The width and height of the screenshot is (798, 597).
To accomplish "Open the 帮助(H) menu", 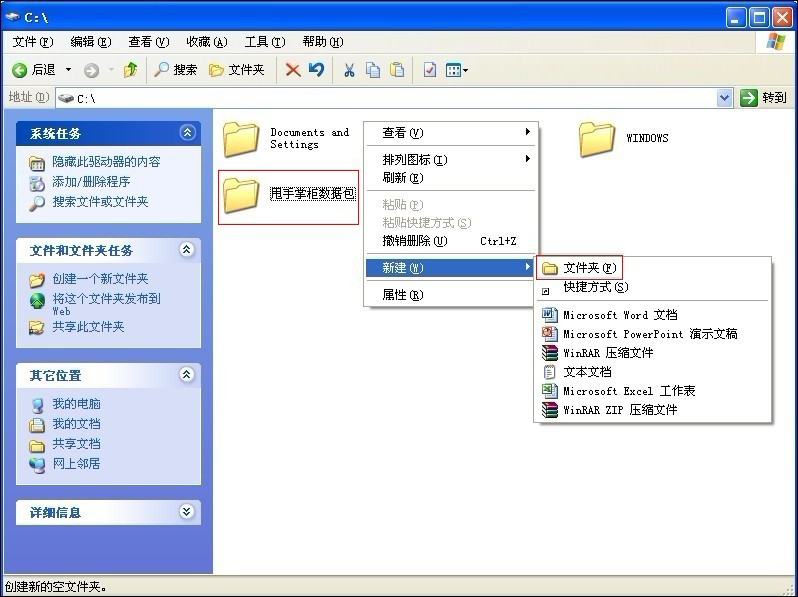I will pos(323,42).
